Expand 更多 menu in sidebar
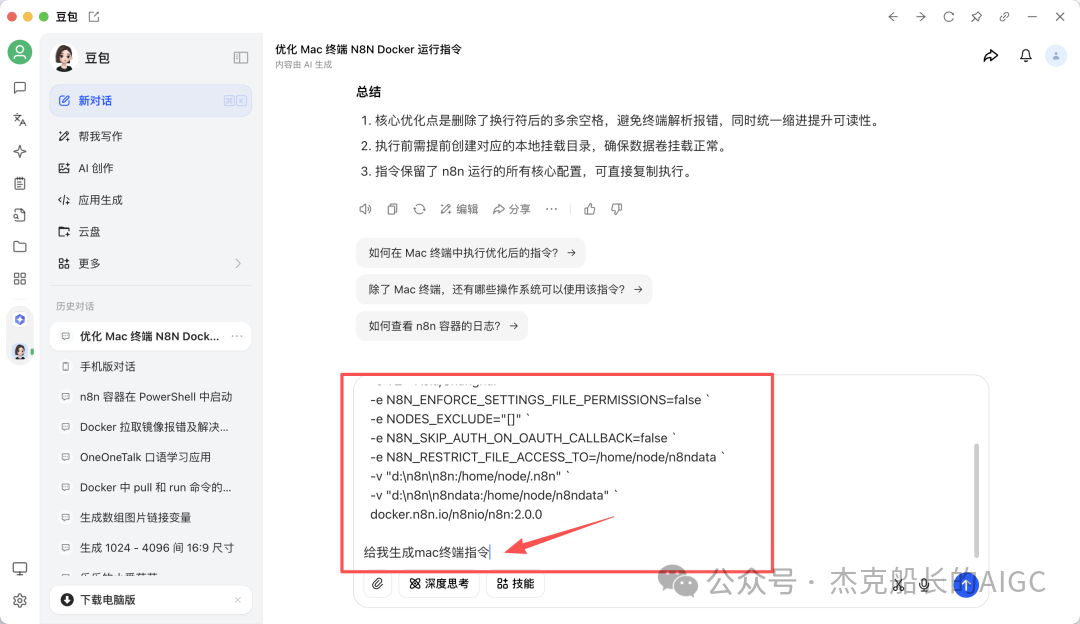 click(151, 264)
